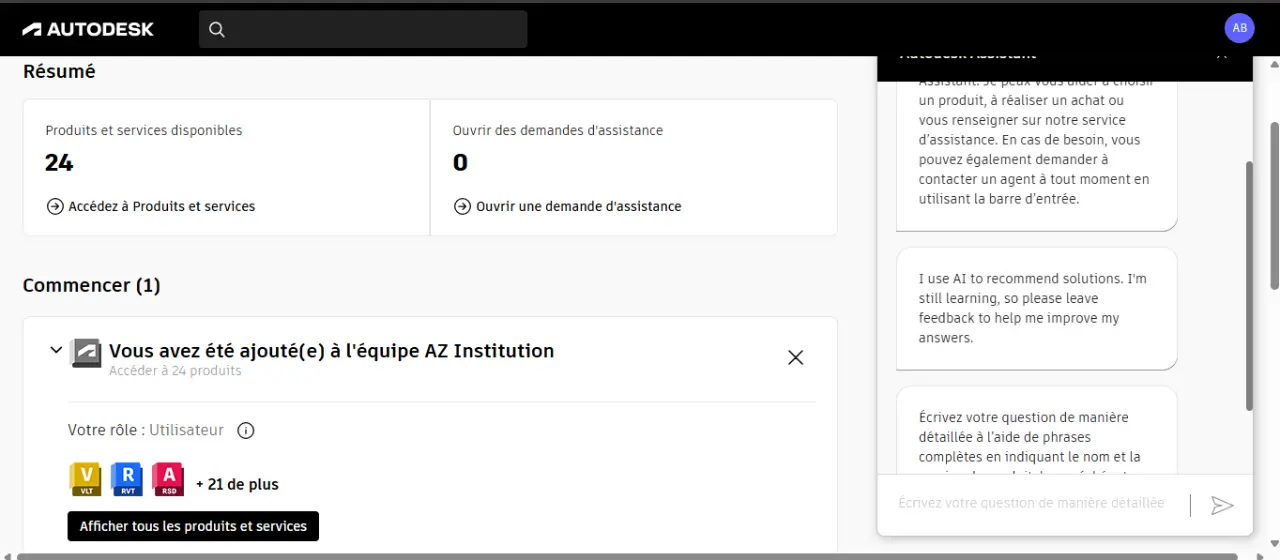Click the Revit RVT product icon
1280x560 pixels.
pyautogui.click(x=127, y=479)
